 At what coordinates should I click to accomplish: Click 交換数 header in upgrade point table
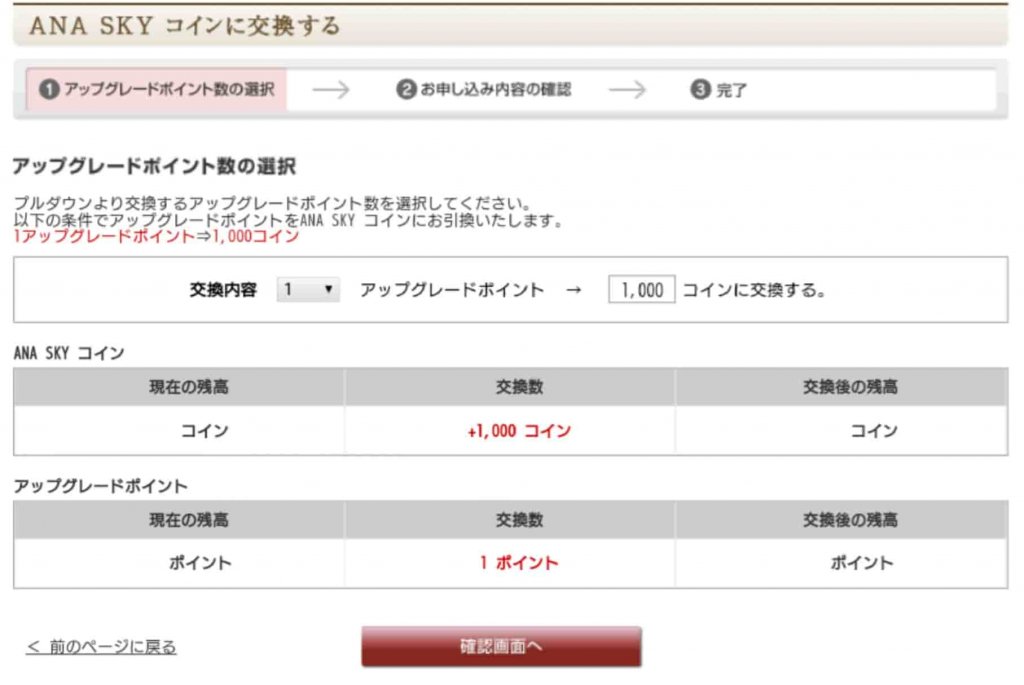(519, 520)
